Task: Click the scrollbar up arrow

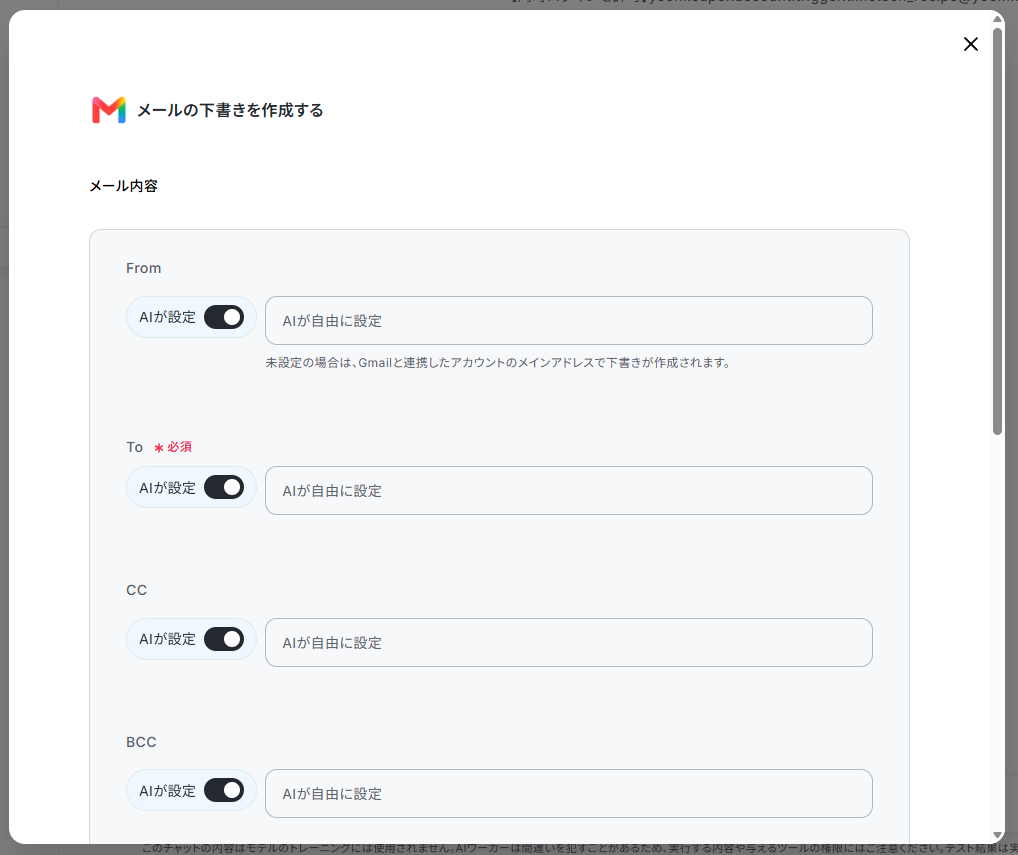Action: (998, 19)
